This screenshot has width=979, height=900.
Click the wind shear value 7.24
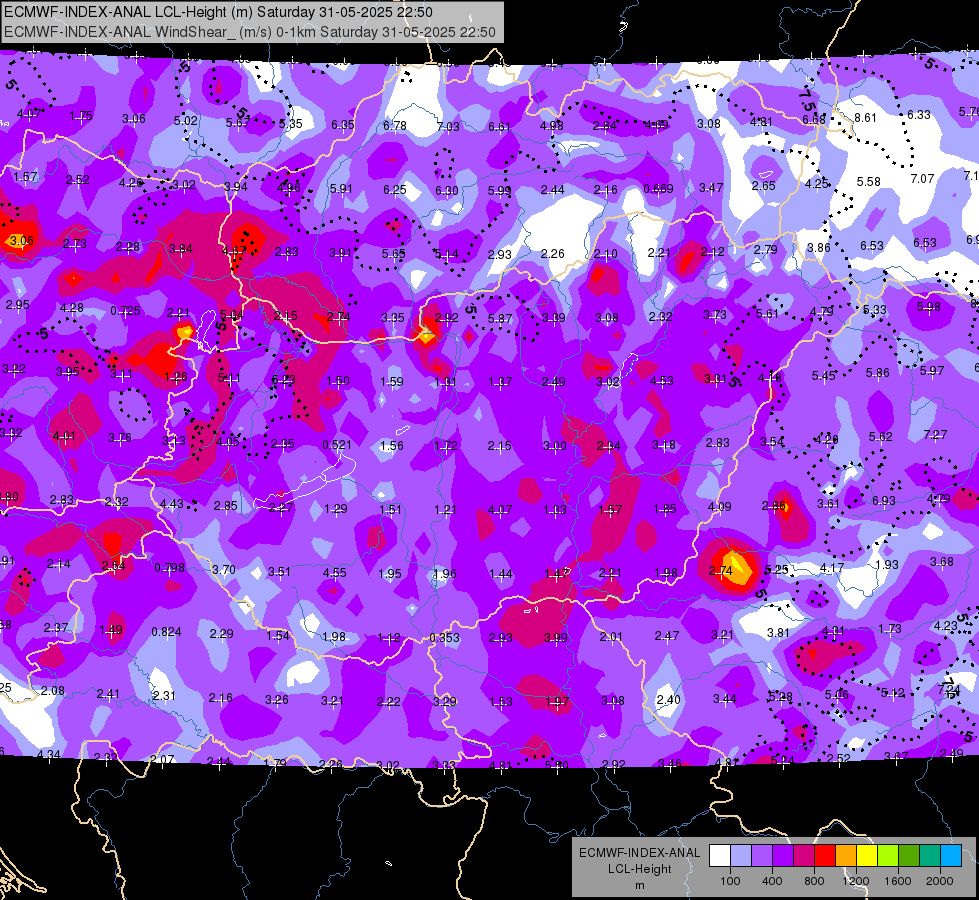coord(948,690)
